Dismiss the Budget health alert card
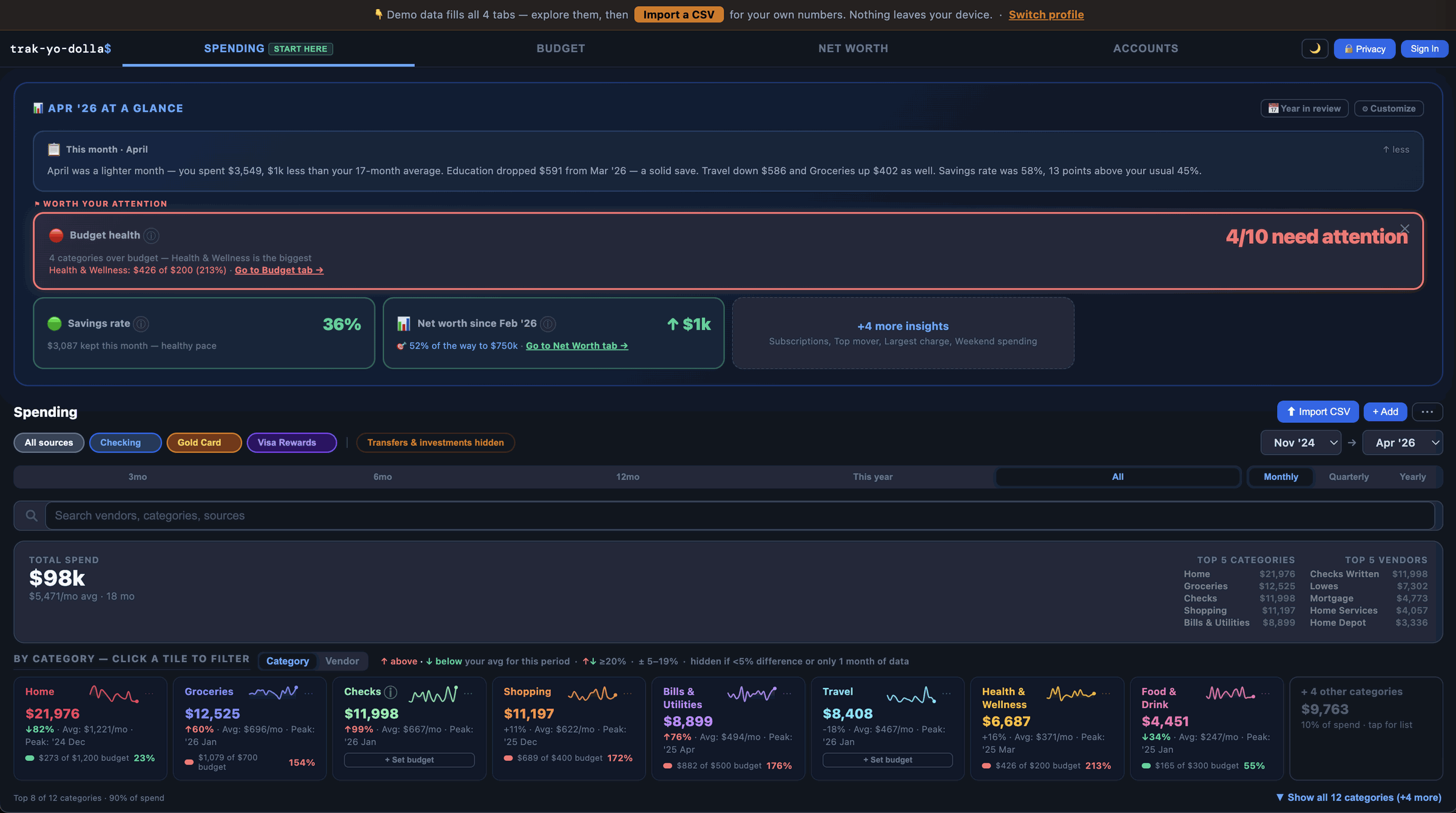The image size is (1456, 813). tap(1404, 229)
